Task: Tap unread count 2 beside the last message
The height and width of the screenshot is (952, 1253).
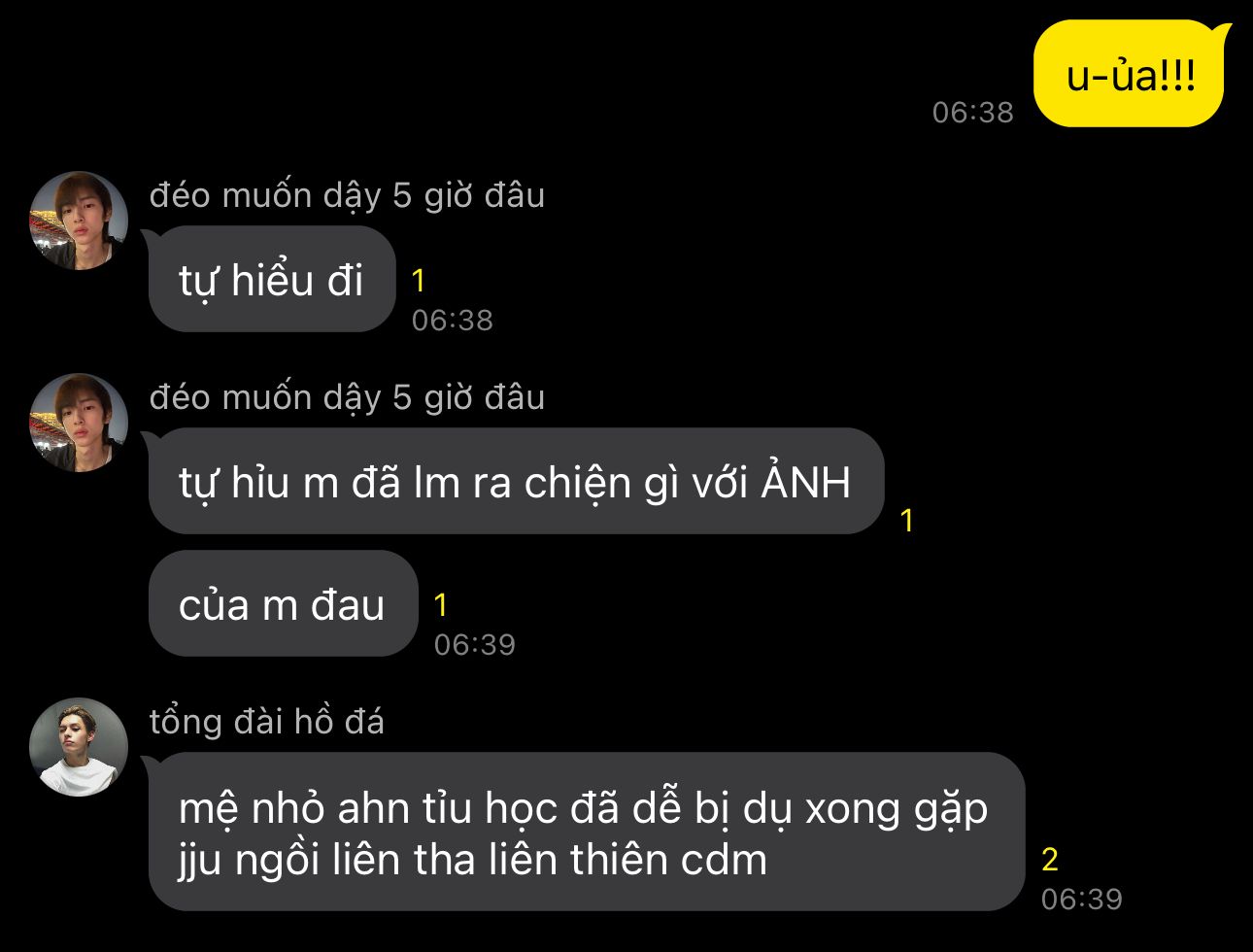Action: click(x=1049, y=859)
